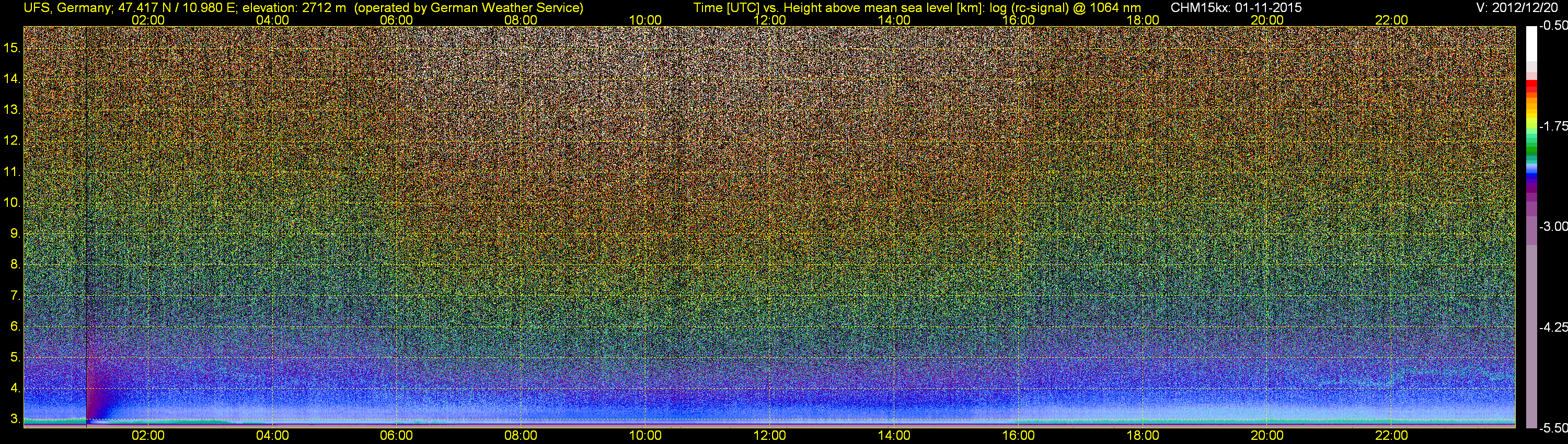Click the 04:00 label on the upper time axis
The height and width of the screenshot is (444, 1568).
click(272, 20)
